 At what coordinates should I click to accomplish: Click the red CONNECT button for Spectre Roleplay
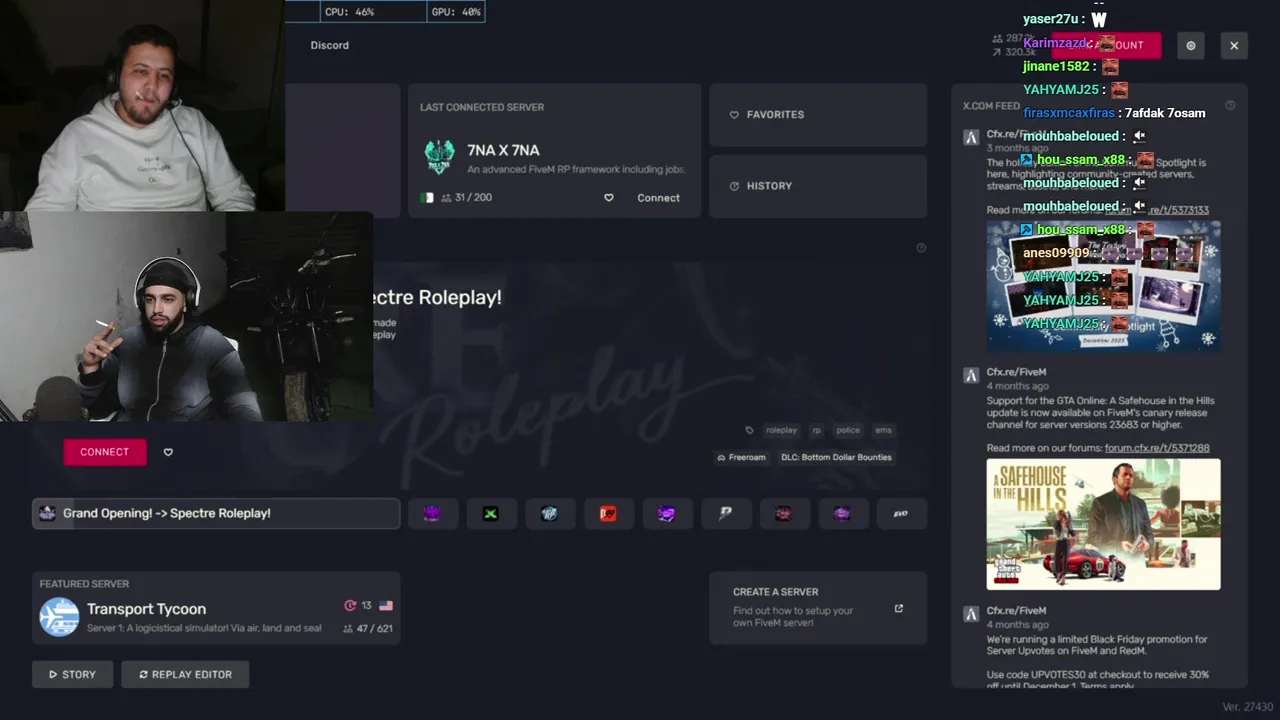click(105, 452)
